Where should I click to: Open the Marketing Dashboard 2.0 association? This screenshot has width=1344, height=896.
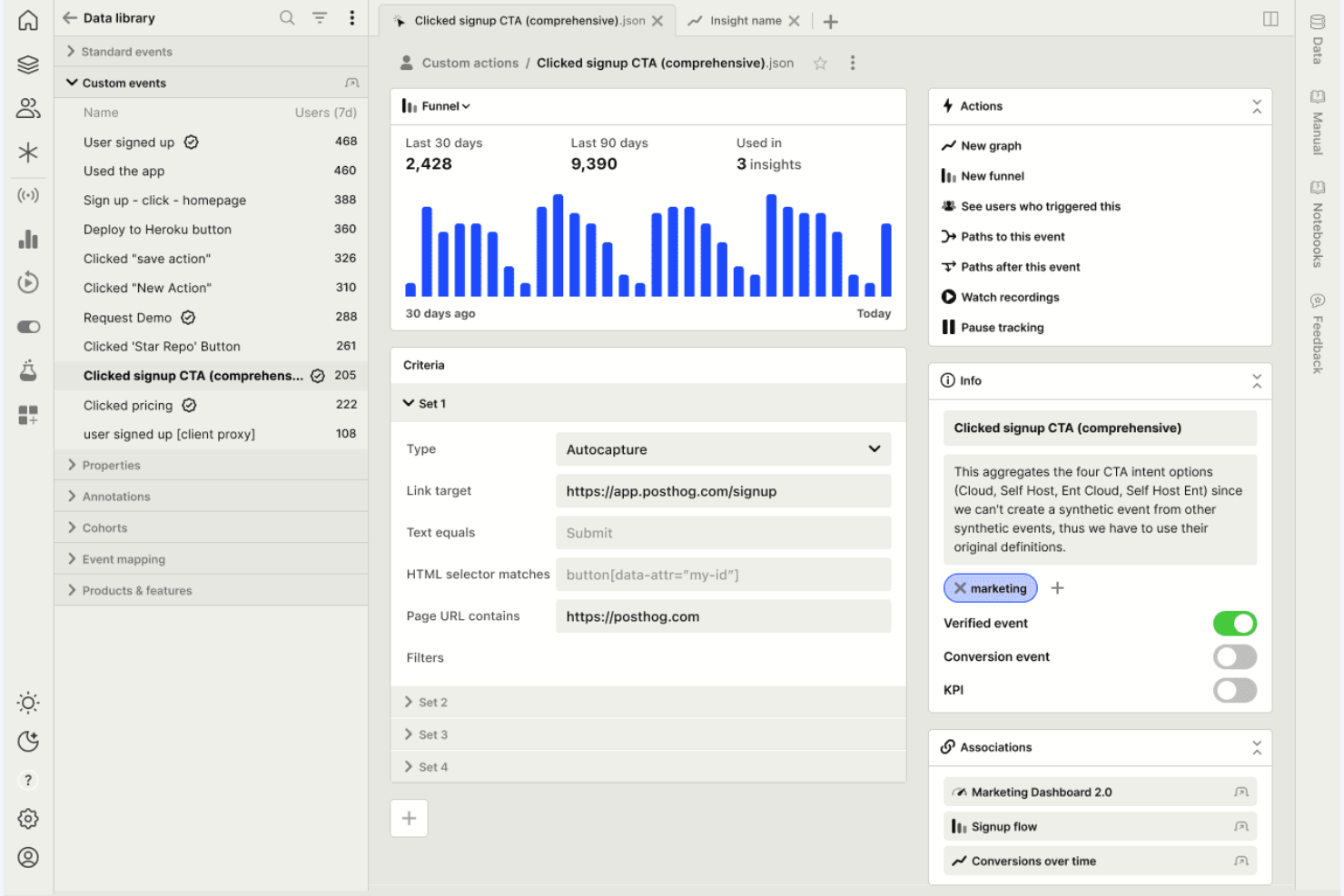[x=1039, y=791]
